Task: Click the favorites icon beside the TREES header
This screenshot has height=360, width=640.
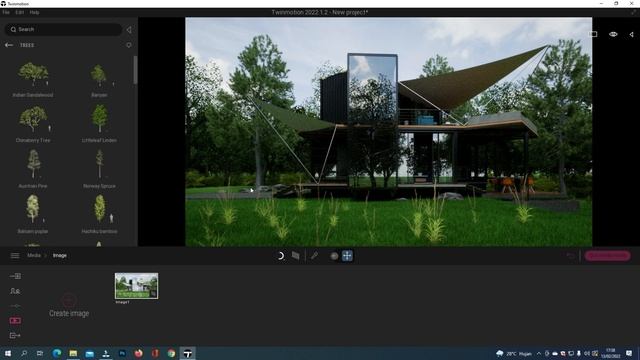Action: [129, 45]
